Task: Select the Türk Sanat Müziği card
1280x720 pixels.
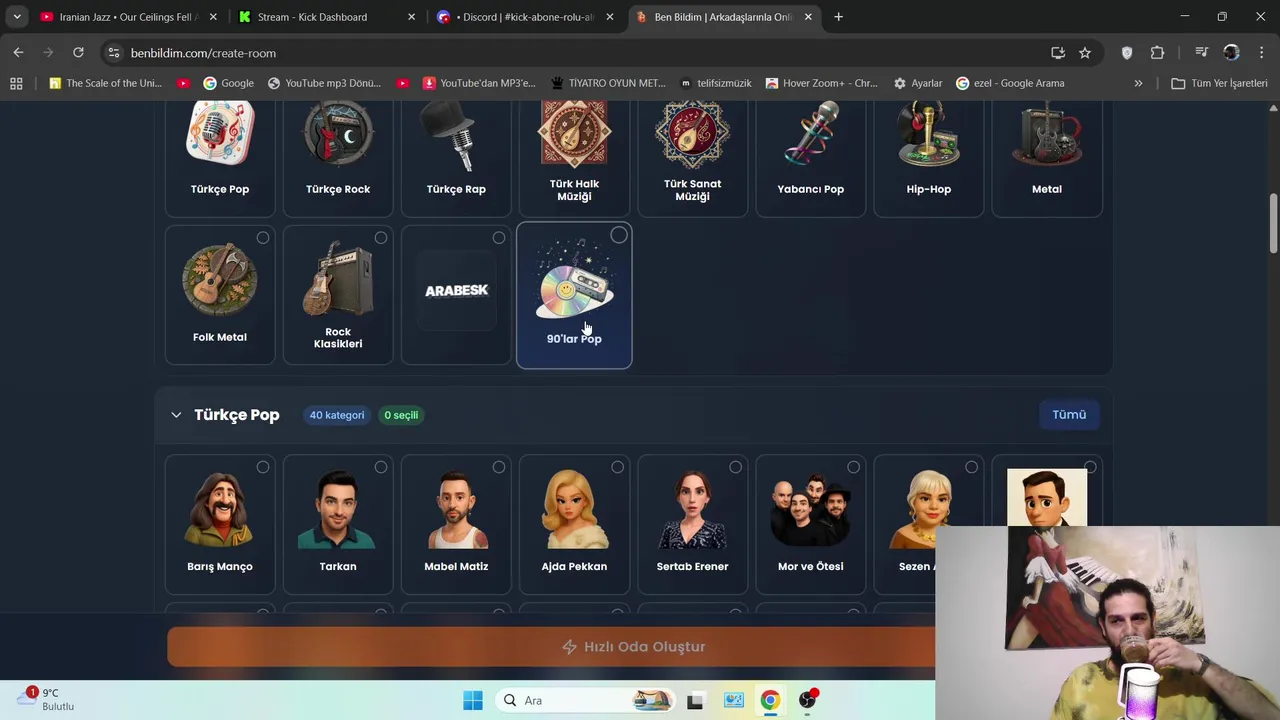Action: click(692, 158)
